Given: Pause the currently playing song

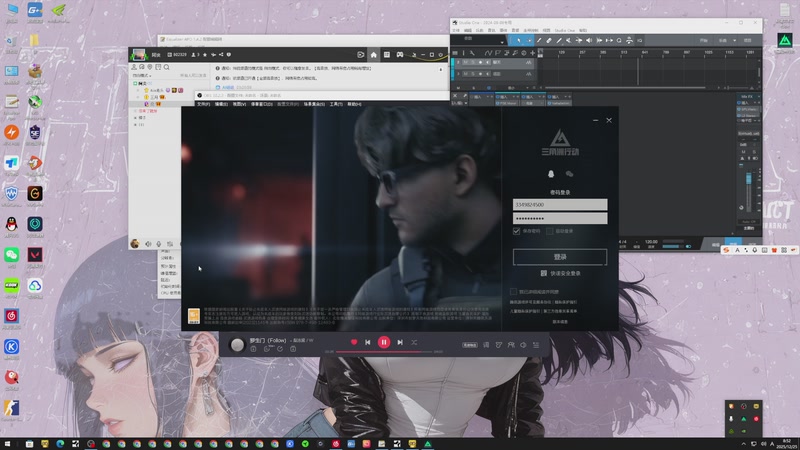Looking at the screenshot, I should click(x=384, y=342).
